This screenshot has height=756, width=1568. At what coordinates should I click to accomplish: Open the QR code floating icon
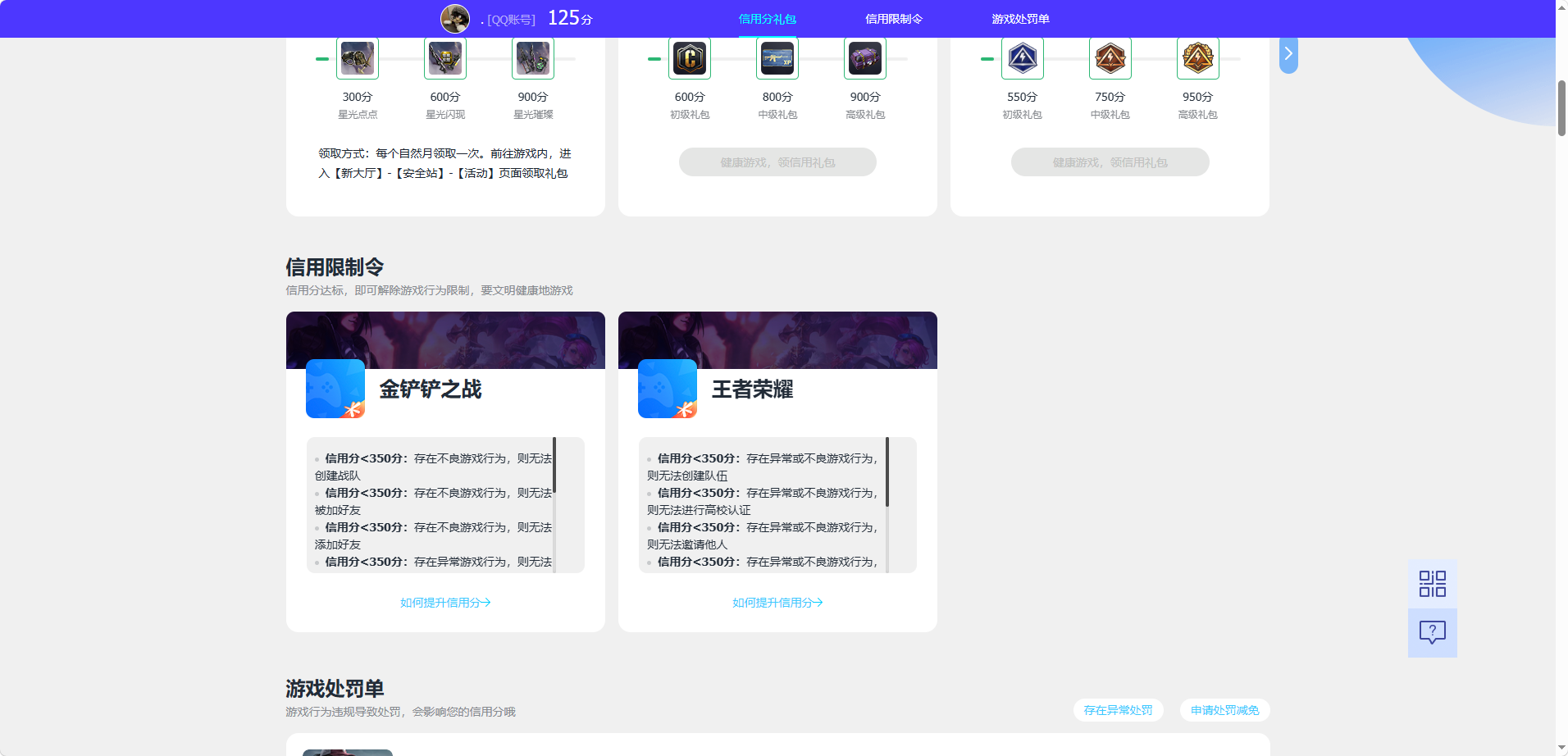pyautogui.click(x=1433, y=584)
